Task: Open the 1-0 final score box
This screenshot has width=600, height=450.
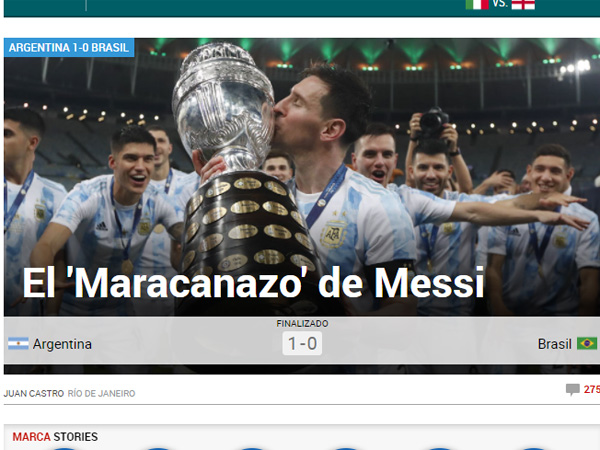Action: 302,343
